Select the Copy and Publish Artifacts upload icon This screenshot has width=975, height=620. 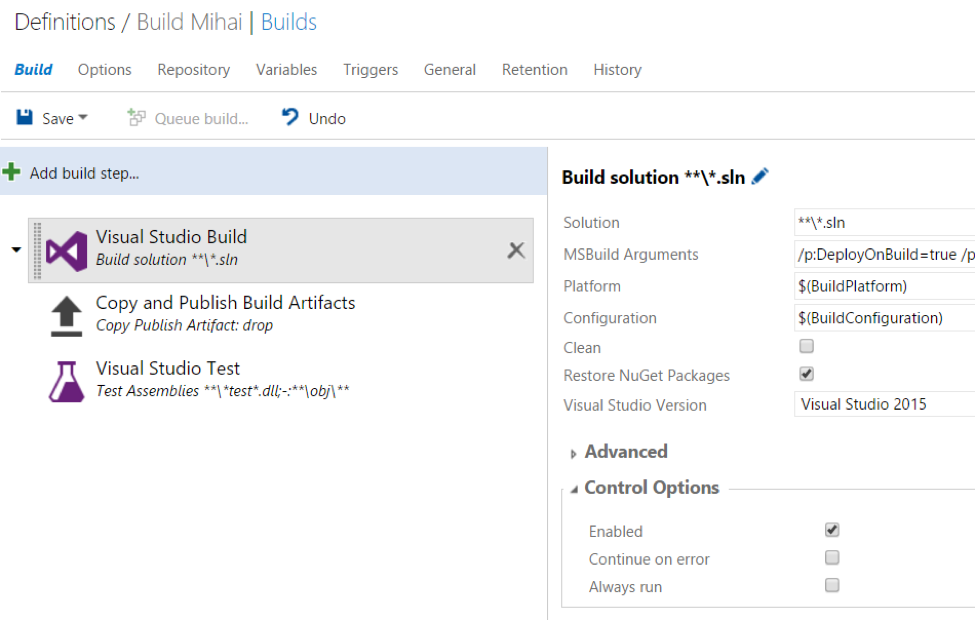(x=67, y=316)
